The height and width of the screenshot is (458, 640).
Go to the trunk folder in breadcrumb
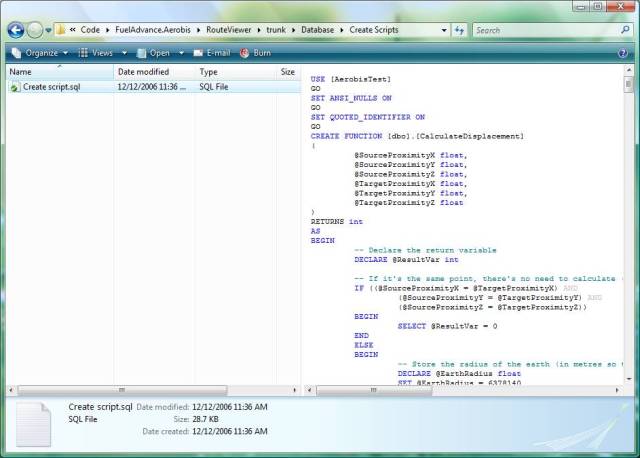point(278,30)
